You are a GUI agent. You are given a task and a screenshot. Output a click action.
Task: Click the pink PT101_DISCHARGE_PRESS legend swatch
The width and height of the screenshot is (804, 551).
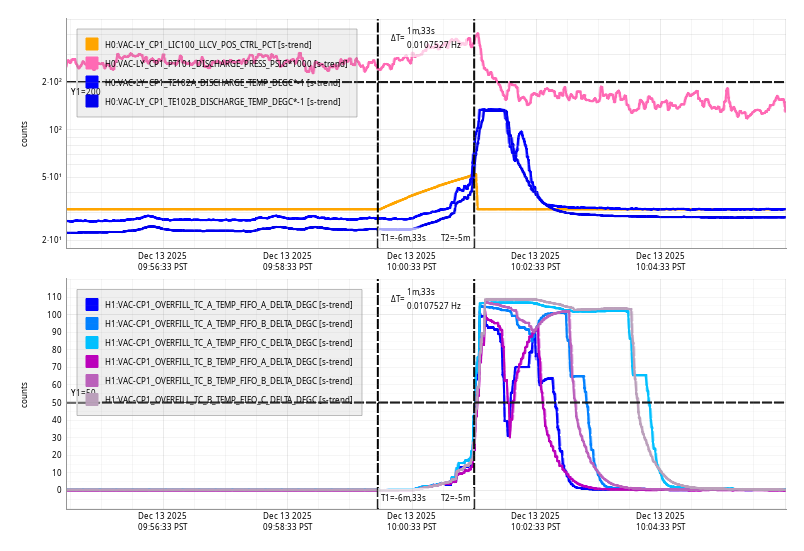(92, 63)
